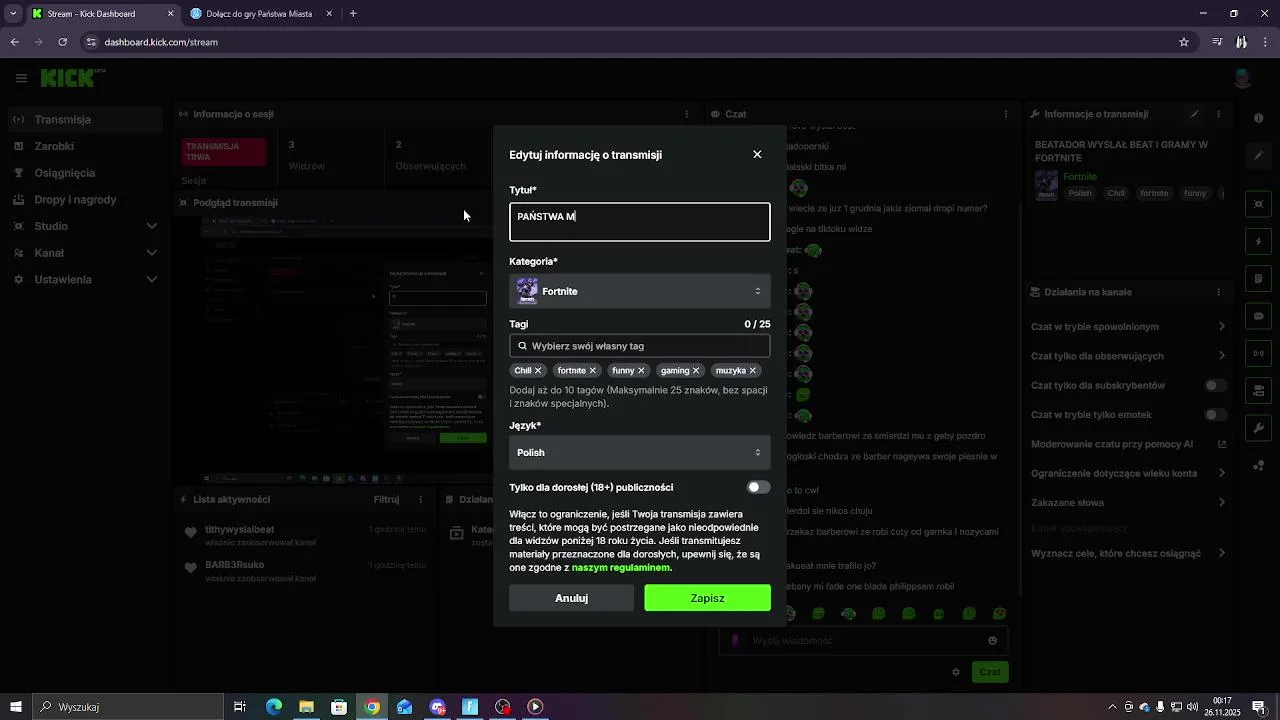Open Moderowanie czatu przy pomocy AI
The height and width of the screenshot is (720, 1280).
click(1129, 444)
